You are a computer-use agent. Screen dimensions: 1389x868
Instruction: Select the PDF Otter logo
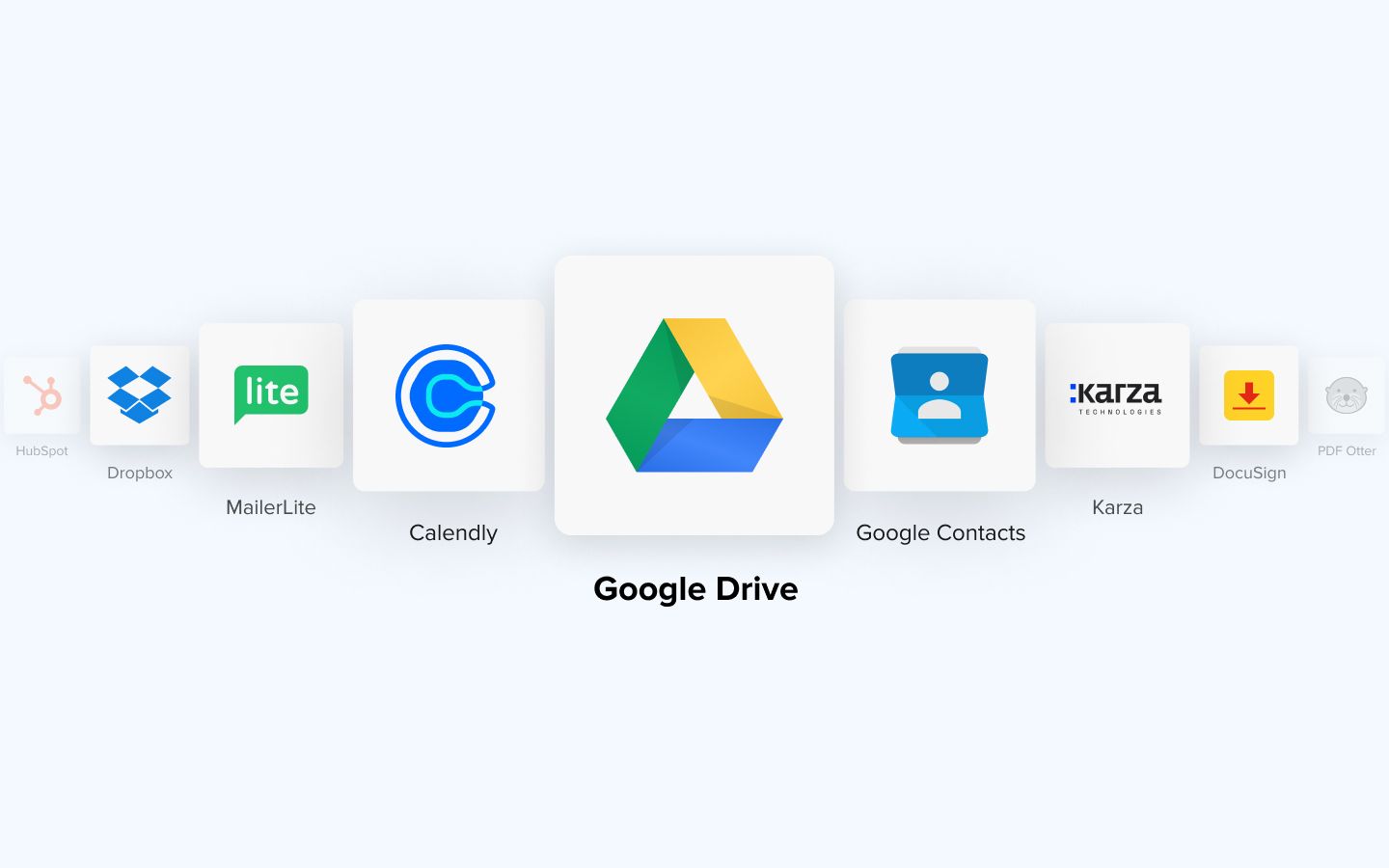pos(1348,394)
